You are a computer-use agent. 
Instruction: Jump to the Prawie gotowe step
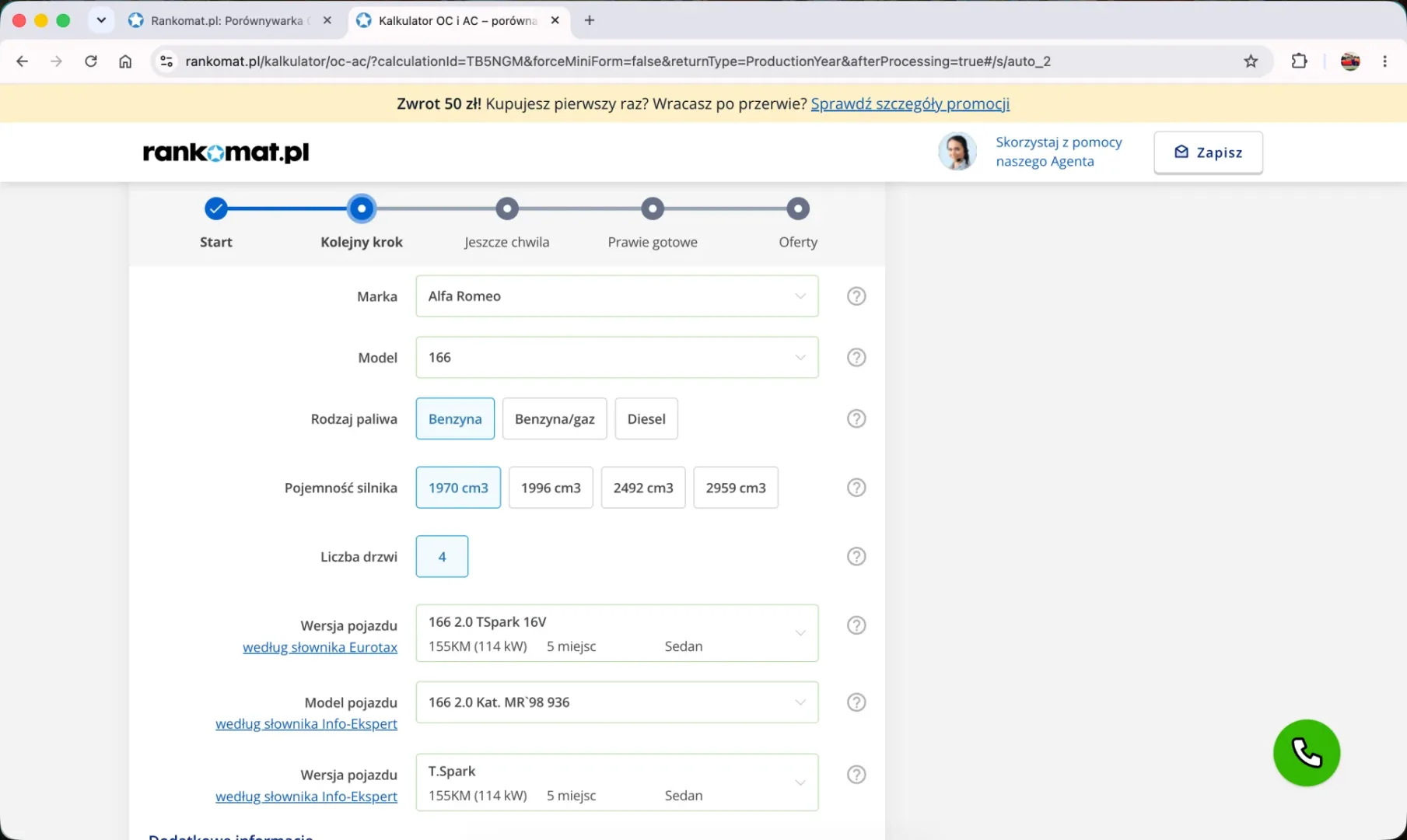pyautogui.click(x=653, y=208)
